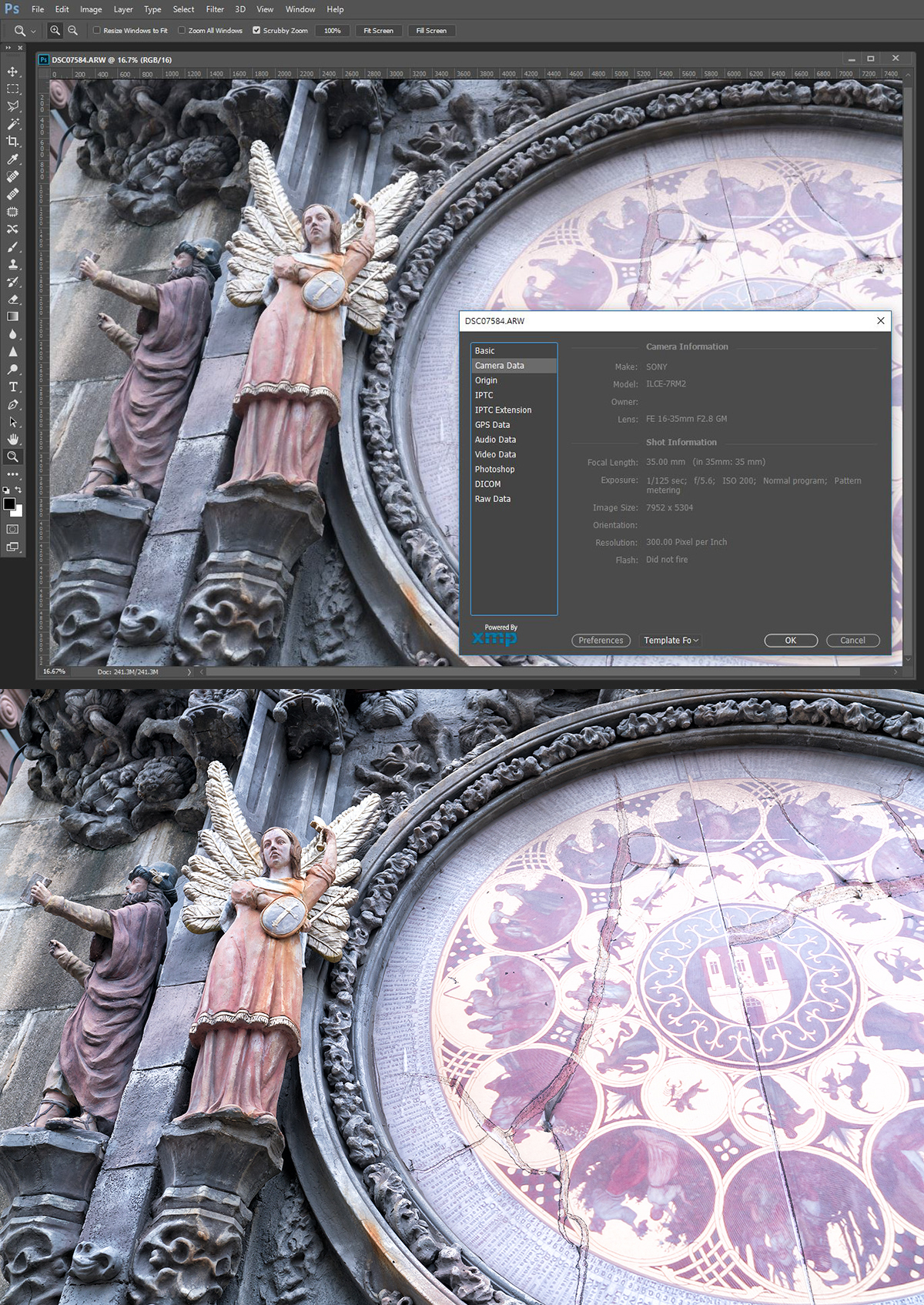Select the Dodge tool
The image size is (924, 1305).
12,370
